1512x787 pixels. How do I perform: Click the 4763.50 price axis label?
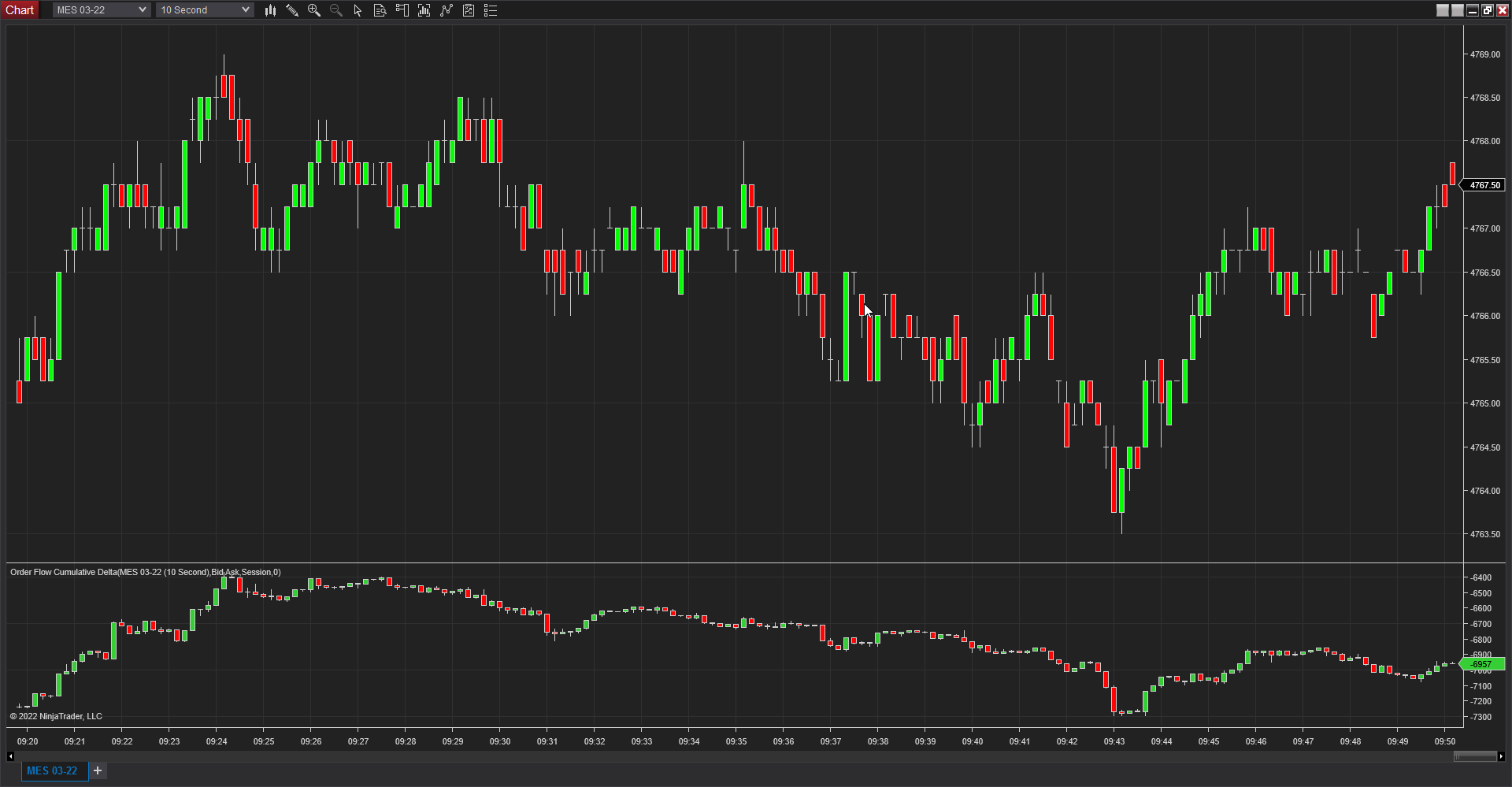(1484, 534)
